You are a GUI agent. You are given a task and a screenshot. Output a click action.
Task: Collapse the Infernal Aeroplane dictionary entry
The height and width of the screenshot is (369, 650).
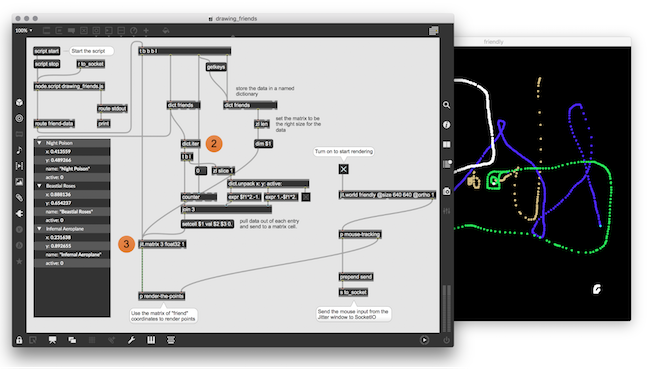[40, 229]
